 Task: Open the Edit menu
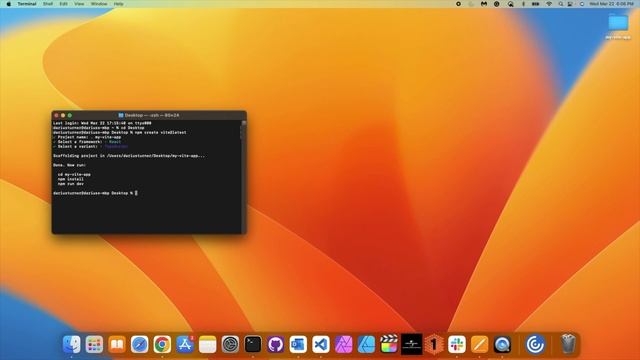63,4
